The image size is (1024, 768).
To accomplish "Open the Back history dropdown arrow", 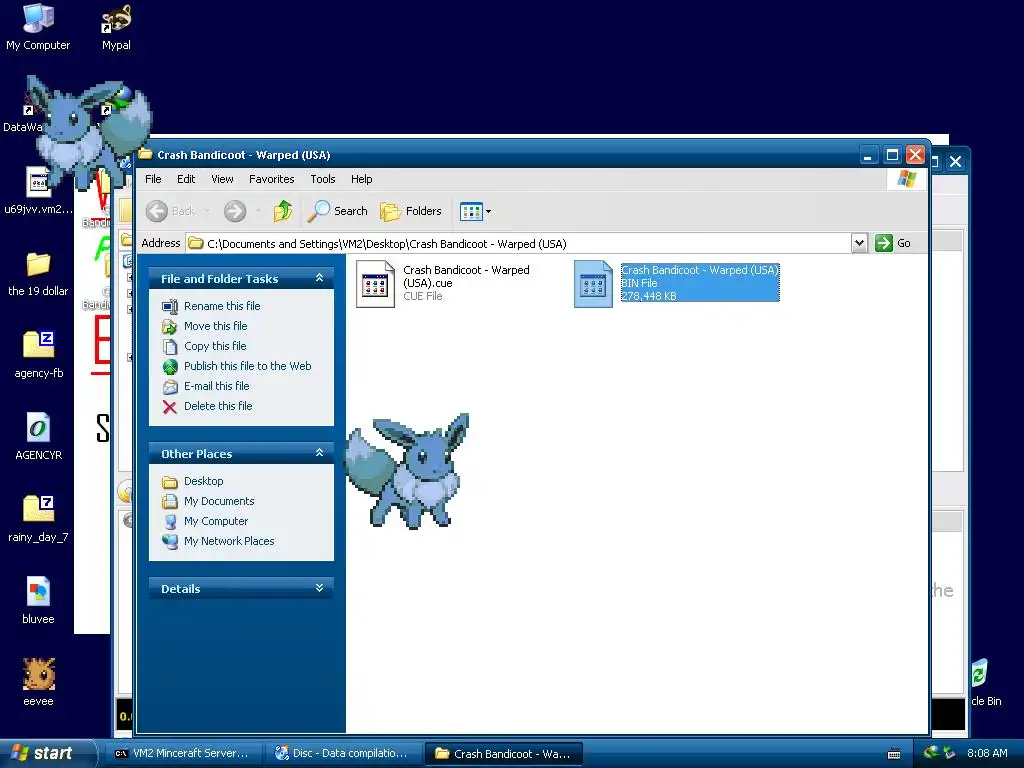I will [207, 211].
